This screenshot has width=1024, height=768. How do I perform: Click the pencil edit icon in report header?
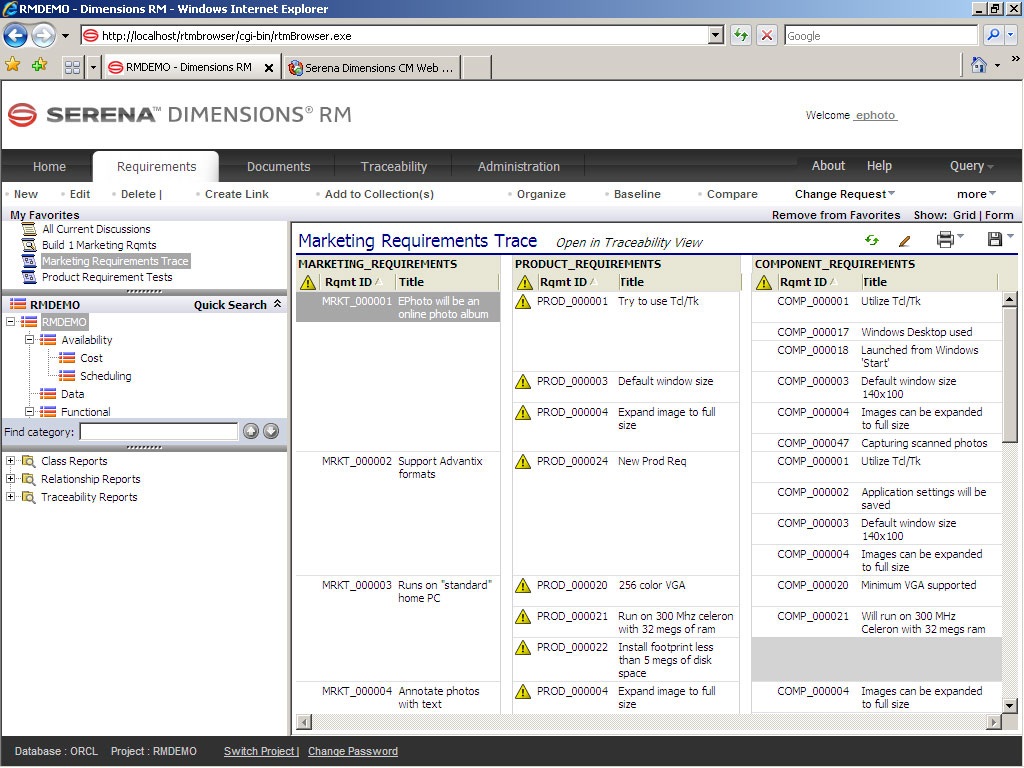coord(904,241)
